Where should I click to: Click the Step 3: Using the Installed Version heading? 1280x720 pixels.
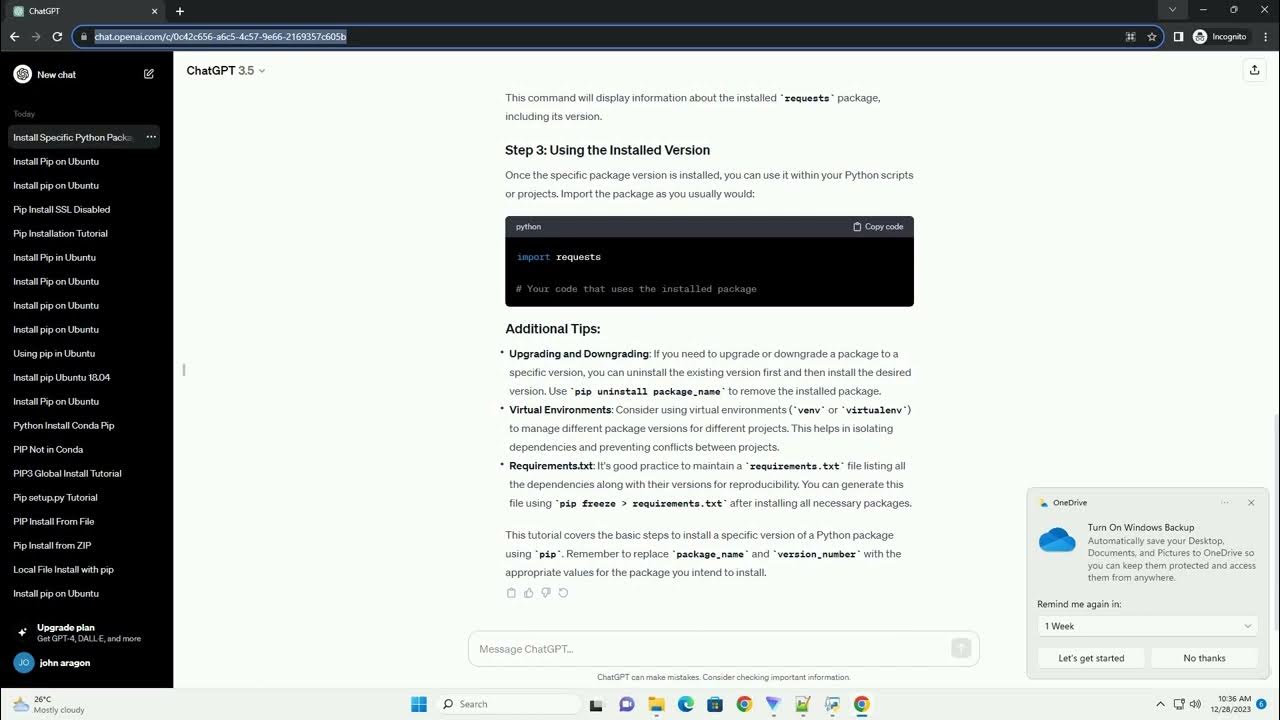pyautogui.click(x=607, y=150)
